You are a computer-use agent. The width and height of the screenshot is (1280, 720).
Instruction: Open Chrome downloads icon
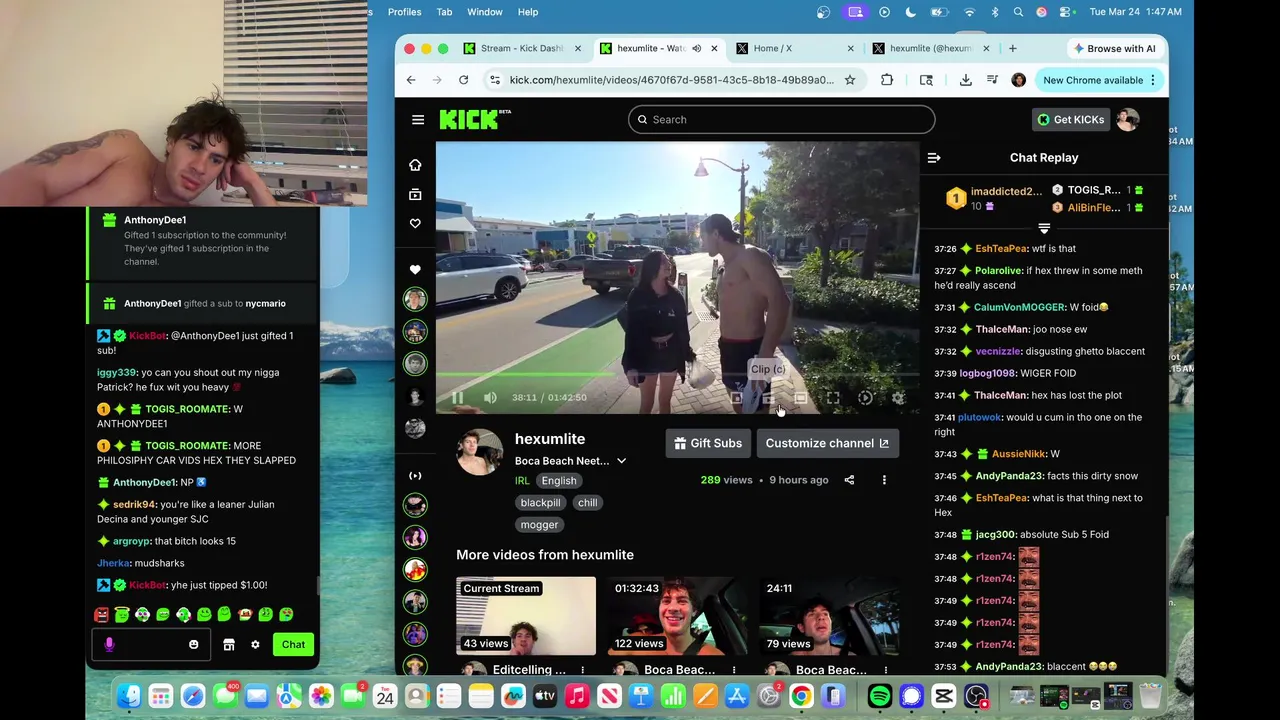coord(965,80)
